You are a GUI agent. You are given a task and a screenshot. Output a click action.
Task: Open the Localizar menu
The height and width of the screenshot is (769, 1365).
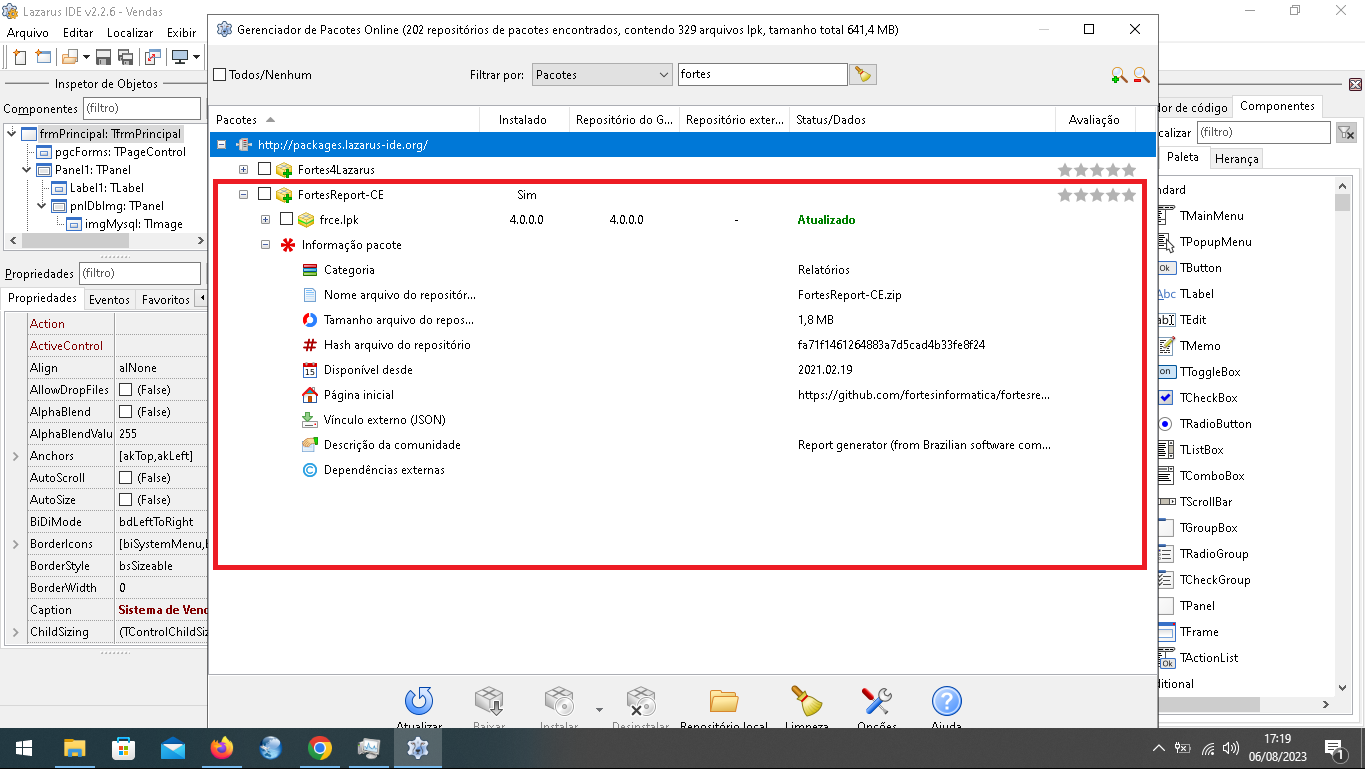pos(130,33)
